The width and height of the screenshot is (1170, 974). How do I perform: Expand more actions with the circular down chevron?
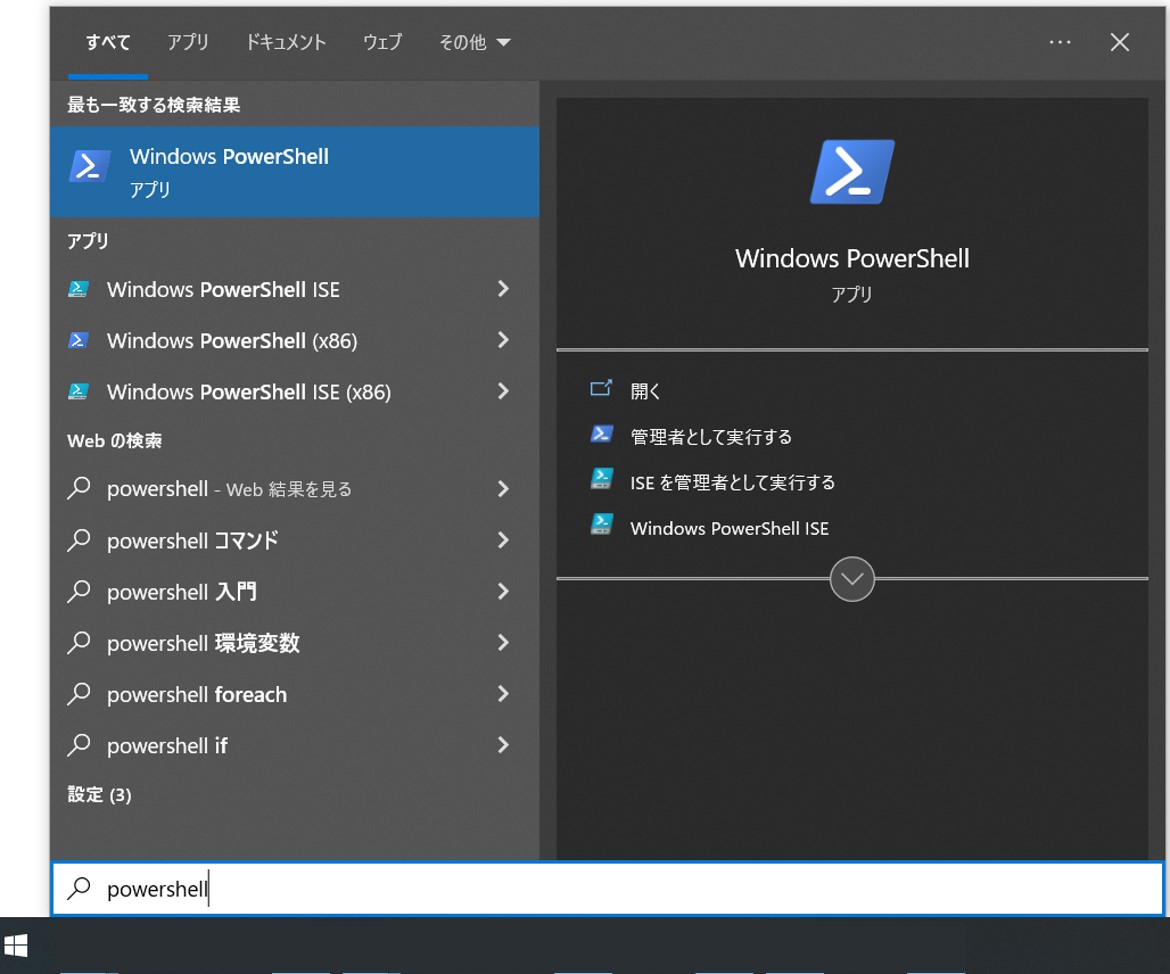point(852,579)
